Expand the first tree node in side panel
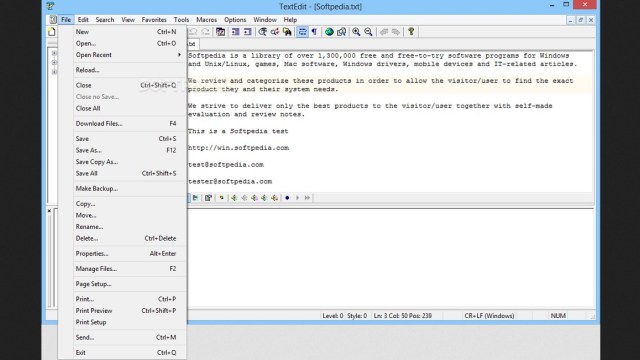Image resolution: width=640 pixels, height=360 pixels. tap(54, 53)
